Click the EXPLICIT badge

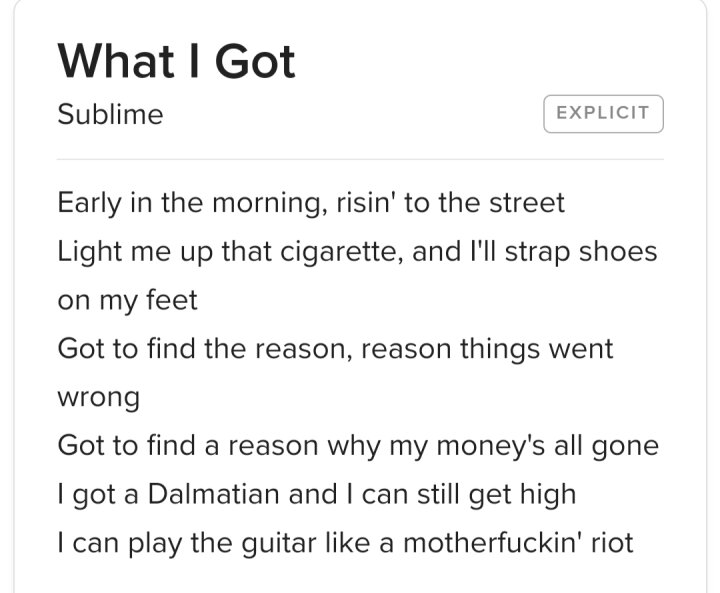(x=603, y=114)
